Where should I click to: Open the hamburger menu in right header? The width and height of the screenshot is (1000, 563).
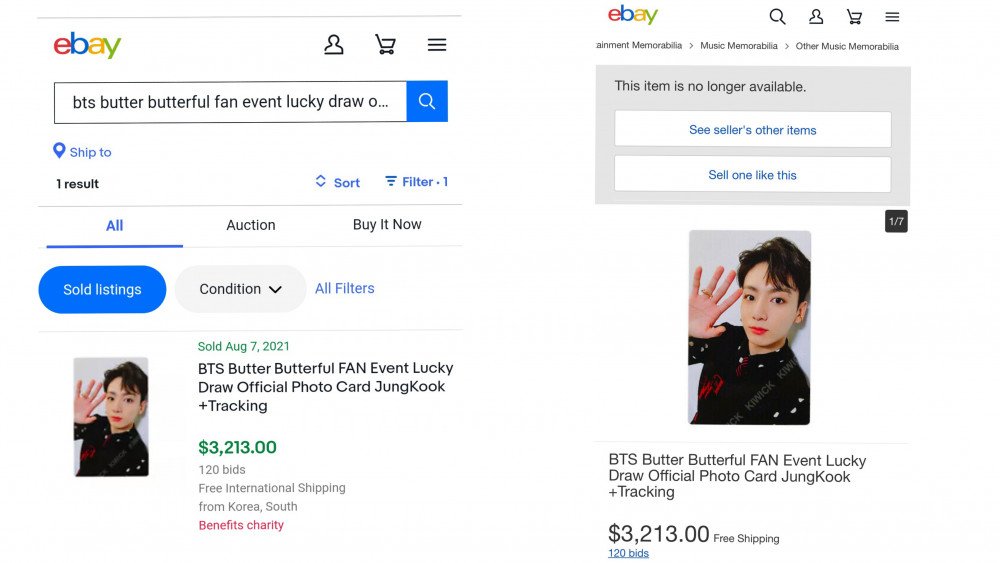(892, 17)
